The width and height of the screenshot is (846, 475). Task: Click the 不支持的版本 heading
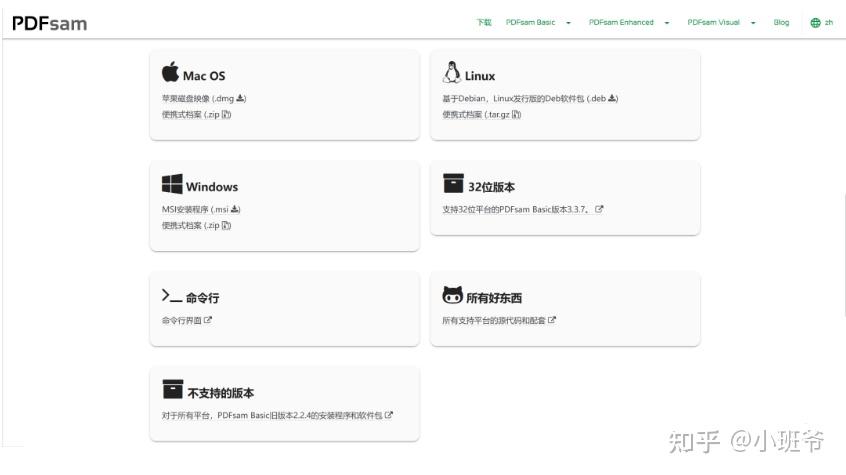pyautogui.click(x=221, y=393)
